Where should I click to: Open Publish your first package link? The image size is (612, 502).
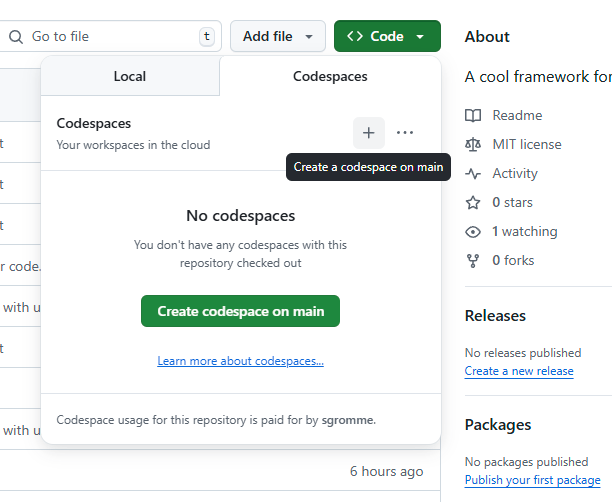tap(532, 480)
